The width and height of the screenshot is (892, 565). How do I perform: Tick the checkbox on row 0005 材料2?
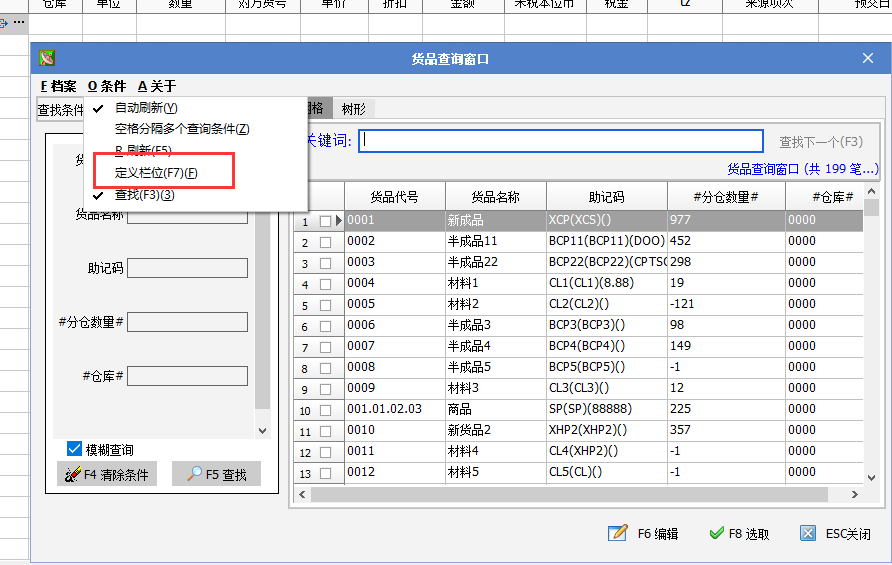pos(325,305)
